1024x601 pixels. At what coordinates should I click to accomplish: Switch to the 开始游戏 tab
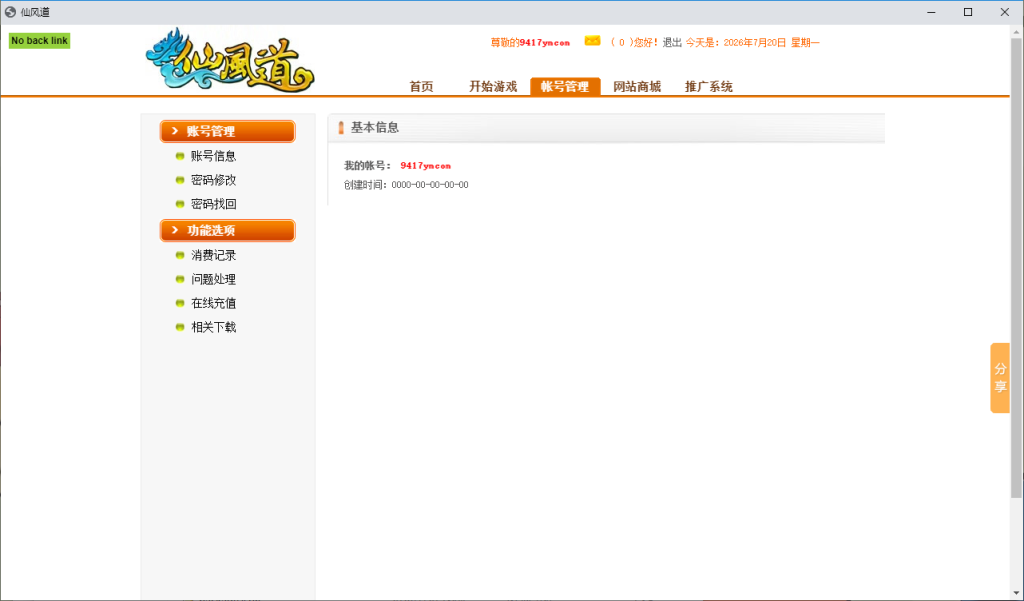[493, 86]
